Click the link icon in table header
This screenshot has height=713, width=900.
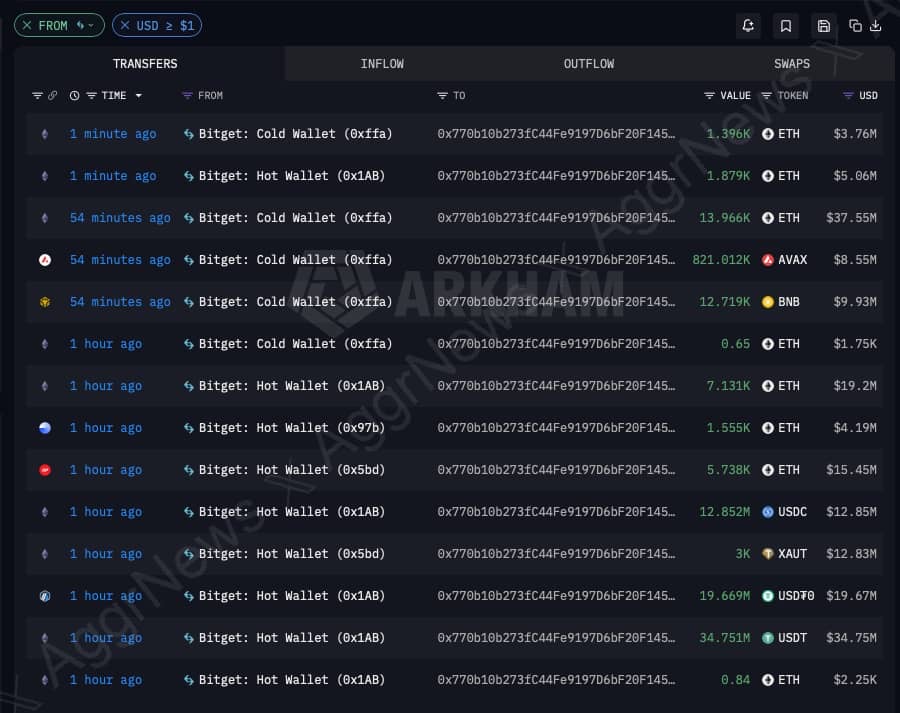pos(52,96)
